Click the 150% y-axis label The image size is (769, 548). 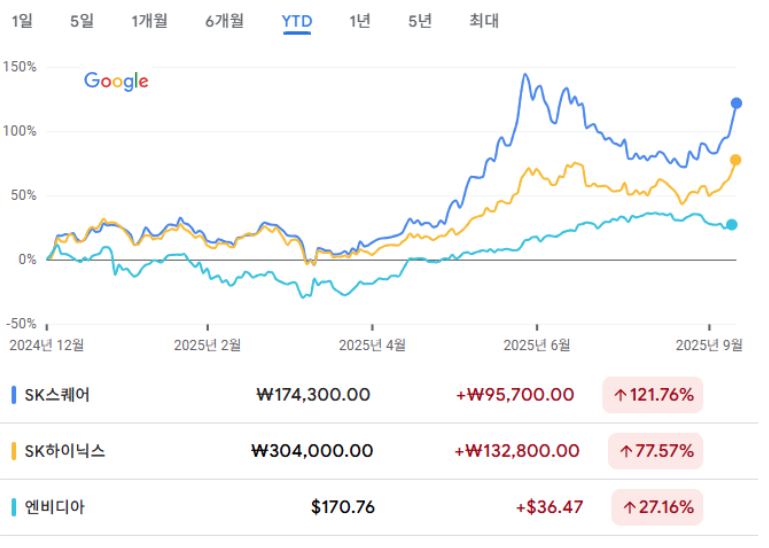20,68
